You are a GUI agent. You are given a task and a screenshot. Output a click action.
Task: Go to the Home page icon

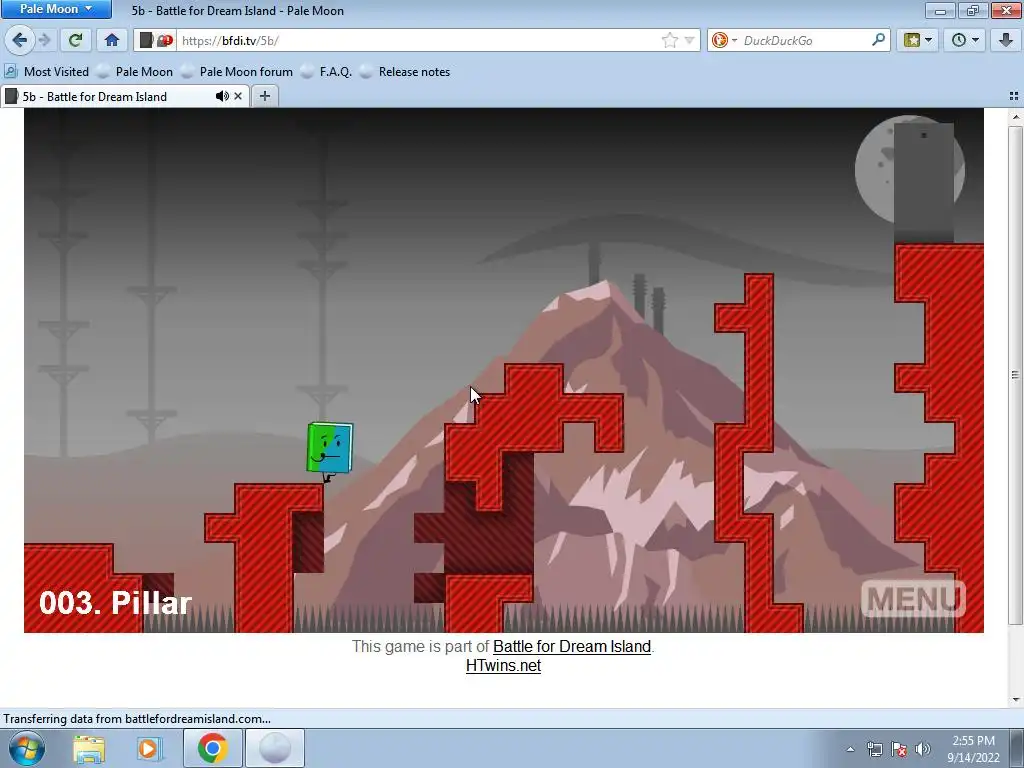click(x=112, y=40)
